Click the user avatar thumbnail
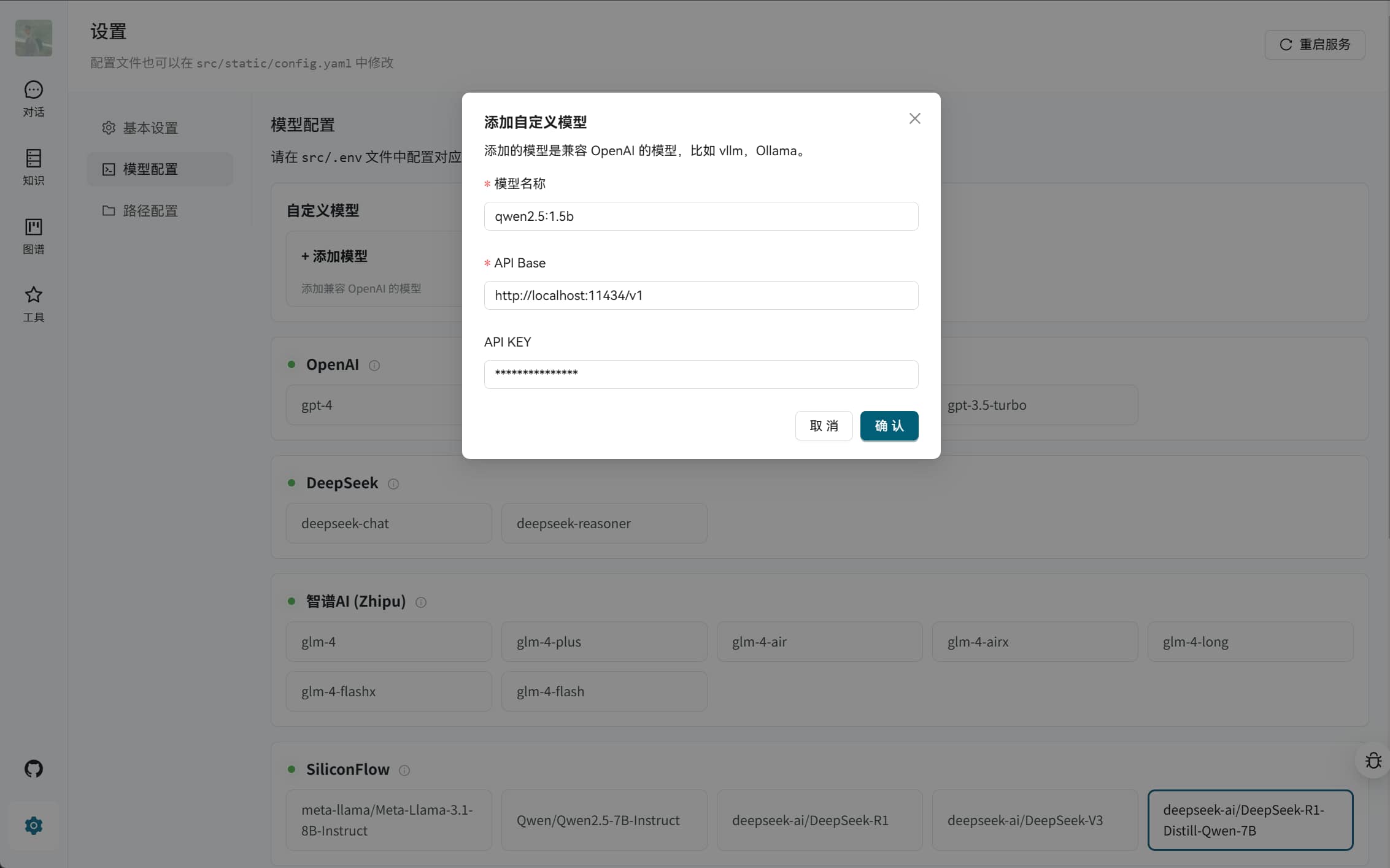Screen dimensions: 1390x868 (33, 38)
